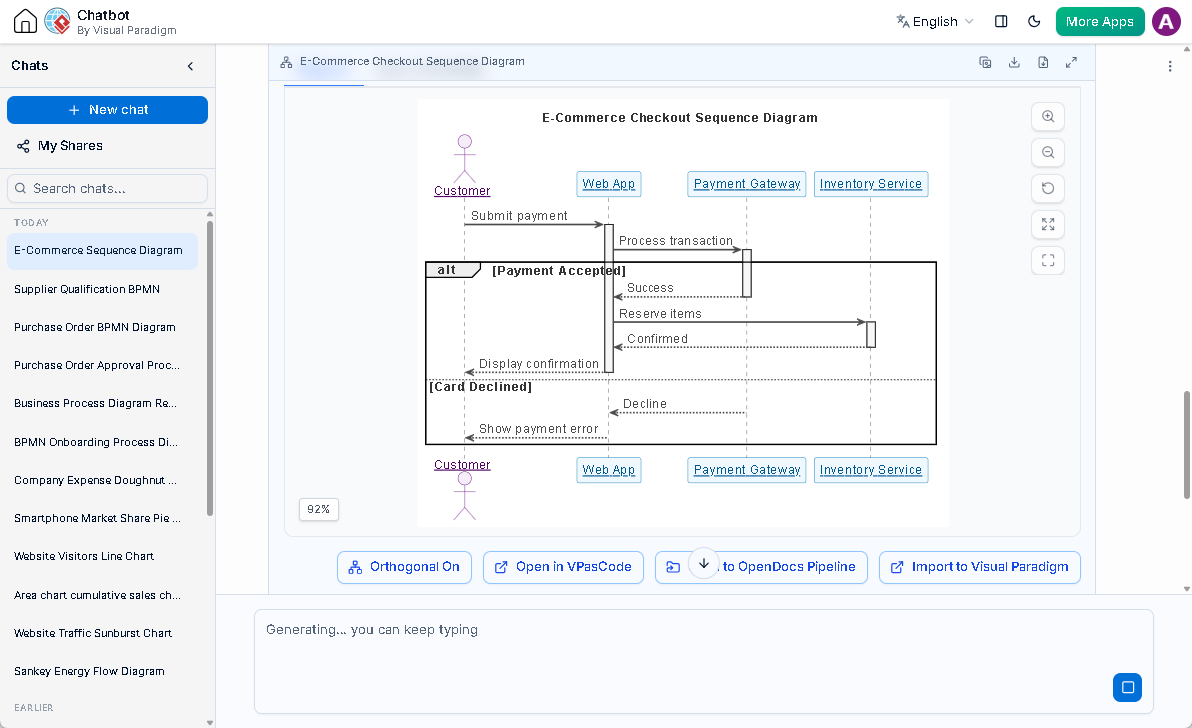This screenshot has width=1192, height=728.
Task: Fit the diagram to view
Action: [x=1048, y=224]
